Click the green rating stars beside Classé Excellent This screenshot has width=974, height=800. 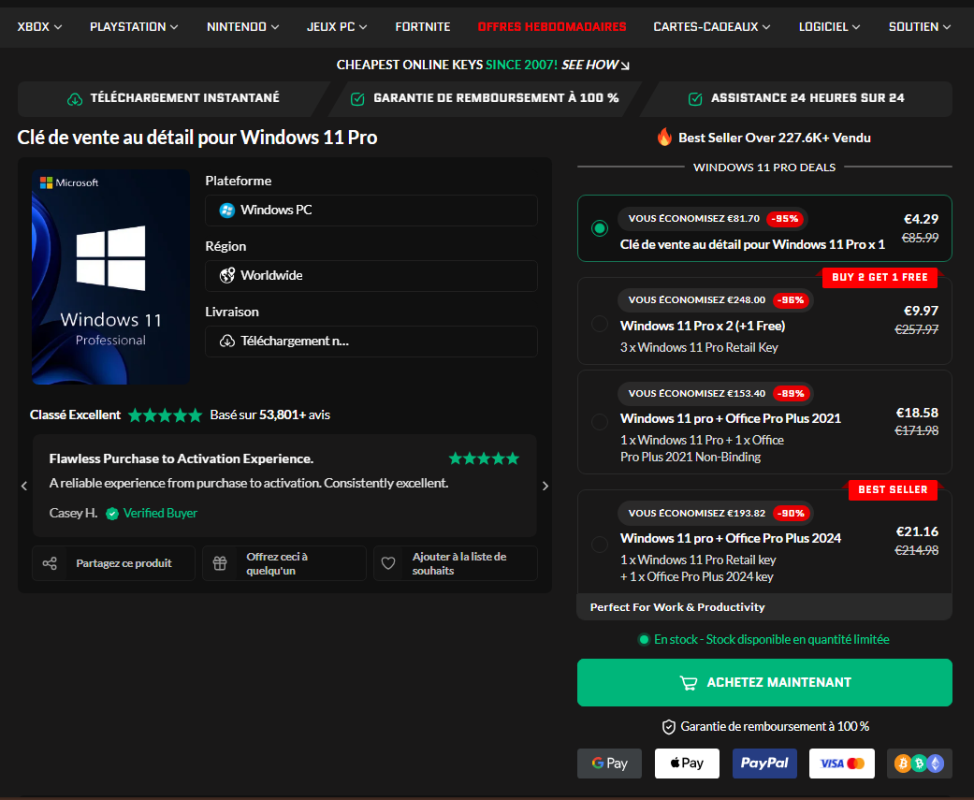165,415
